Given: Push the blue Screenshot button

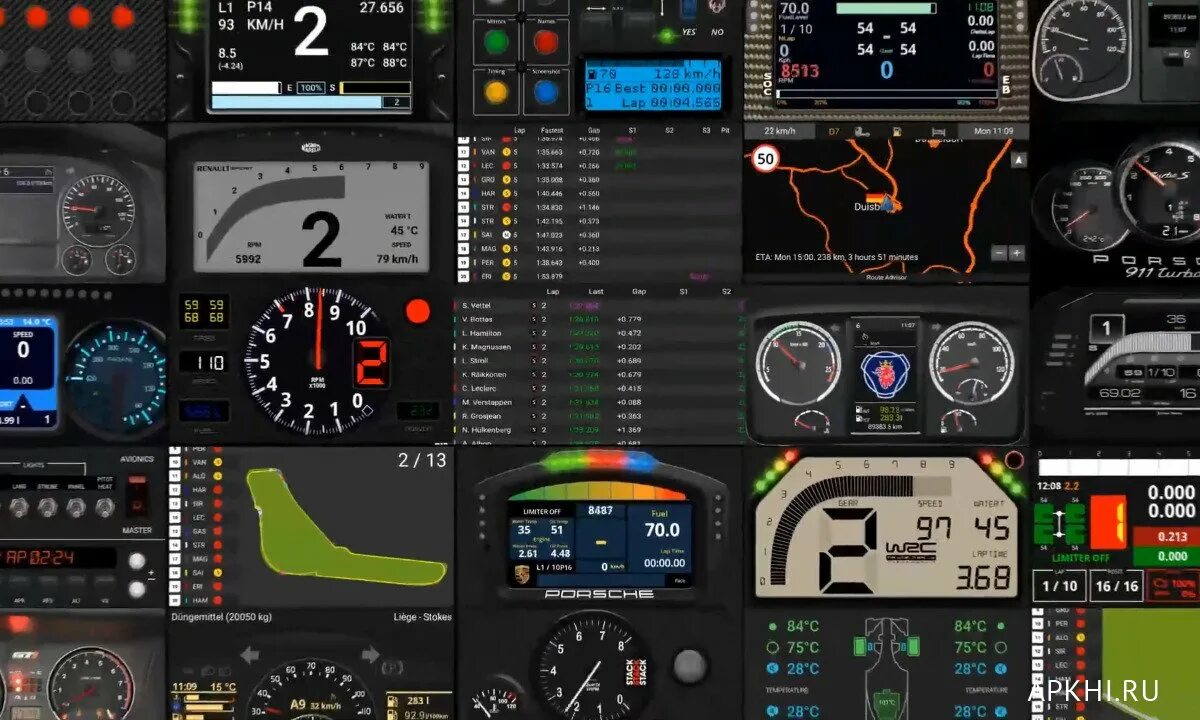Looking at the screenshot, I should point(545,93).
